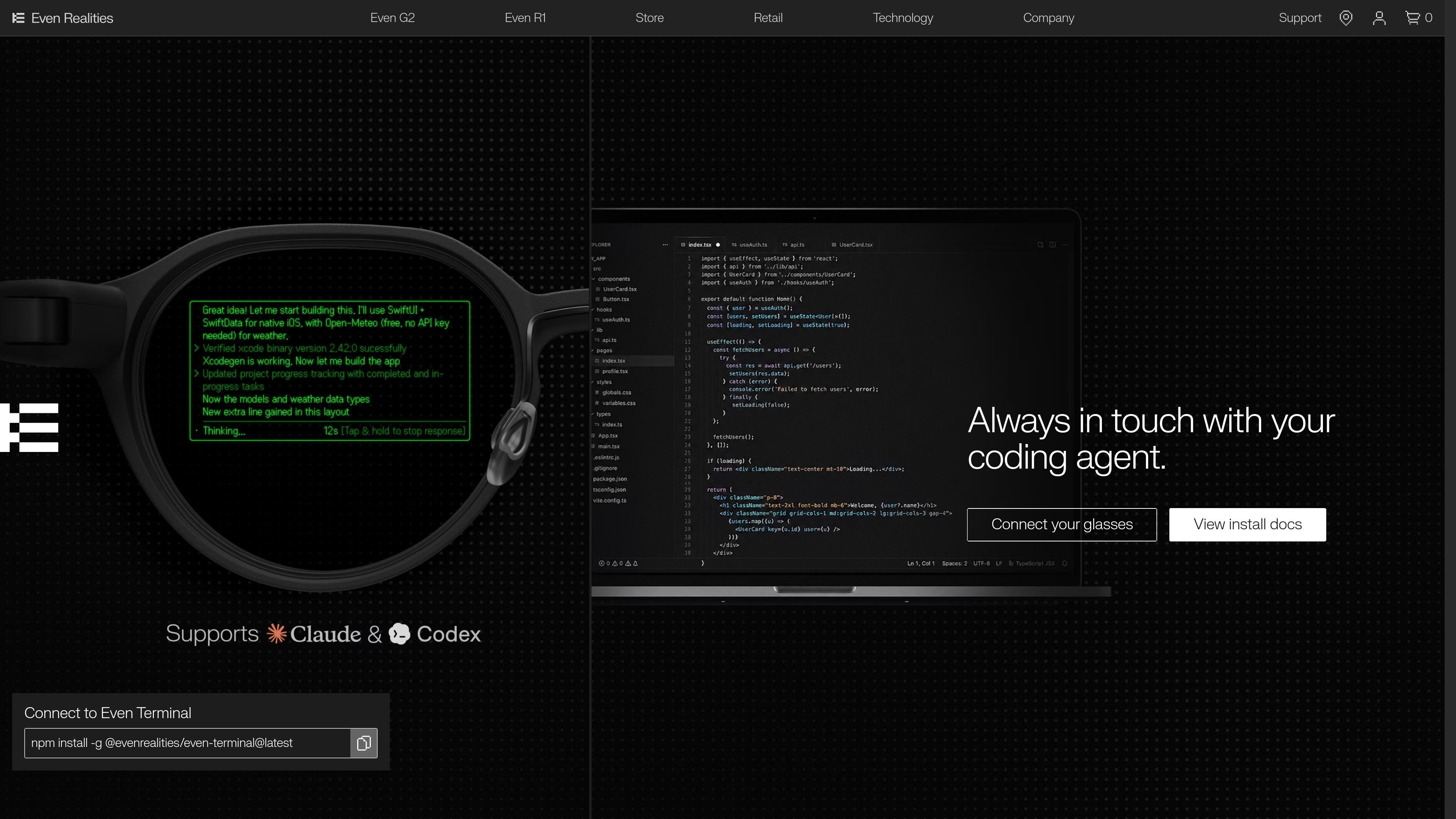The height and width of the screenshot is (819, 1456).
Task: Click vite.config.ts in the laptop file tree
Action: click(x=609, y=500)
